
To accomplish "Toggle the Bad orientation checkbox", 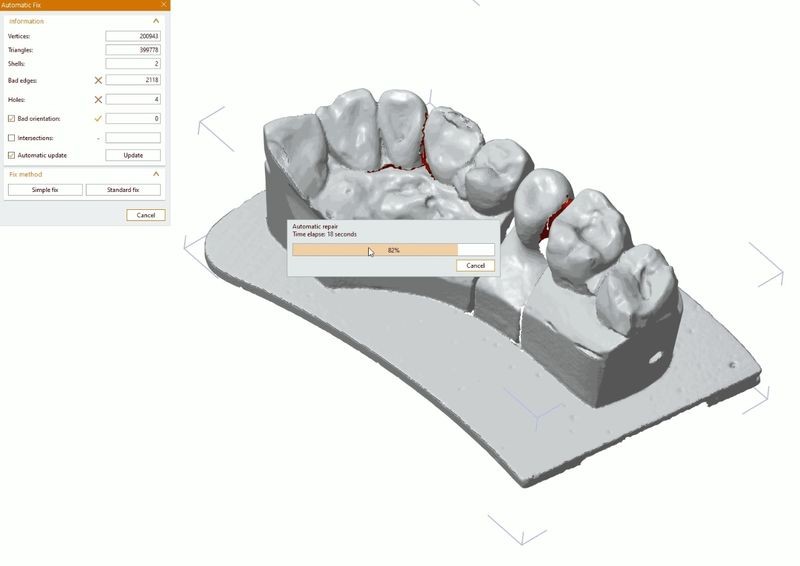I will tap(12, 119).
